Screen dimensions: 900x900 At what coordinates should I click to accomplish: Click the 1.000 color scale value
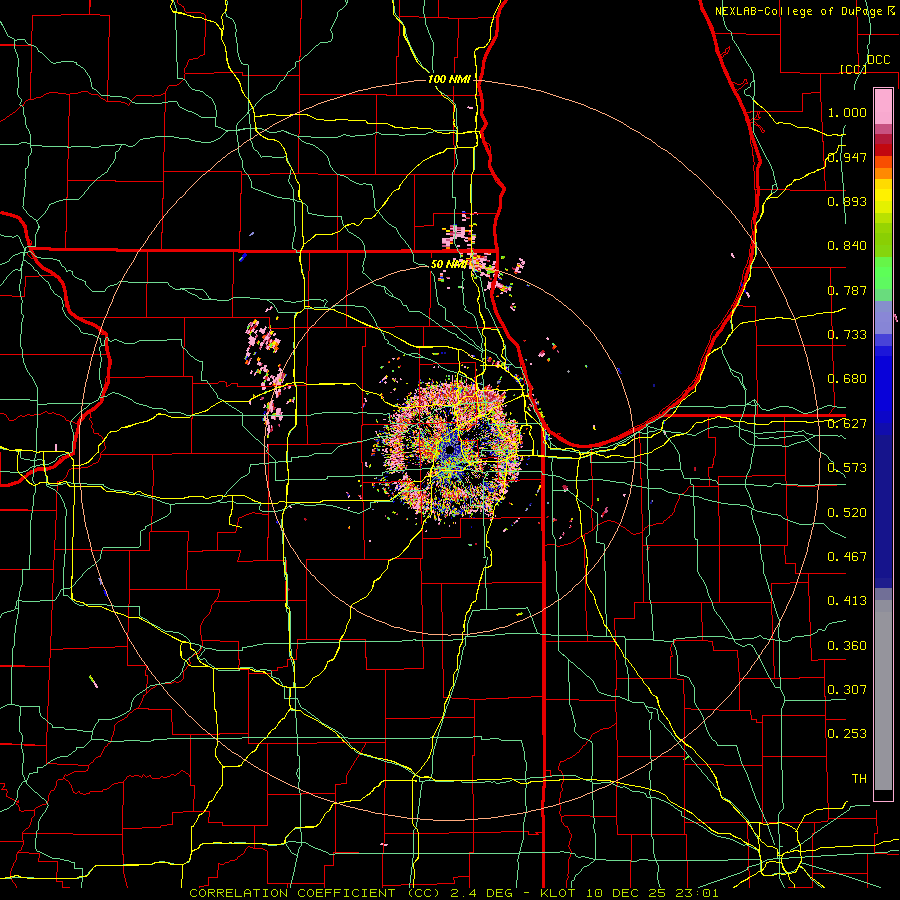tap(847, 112)
